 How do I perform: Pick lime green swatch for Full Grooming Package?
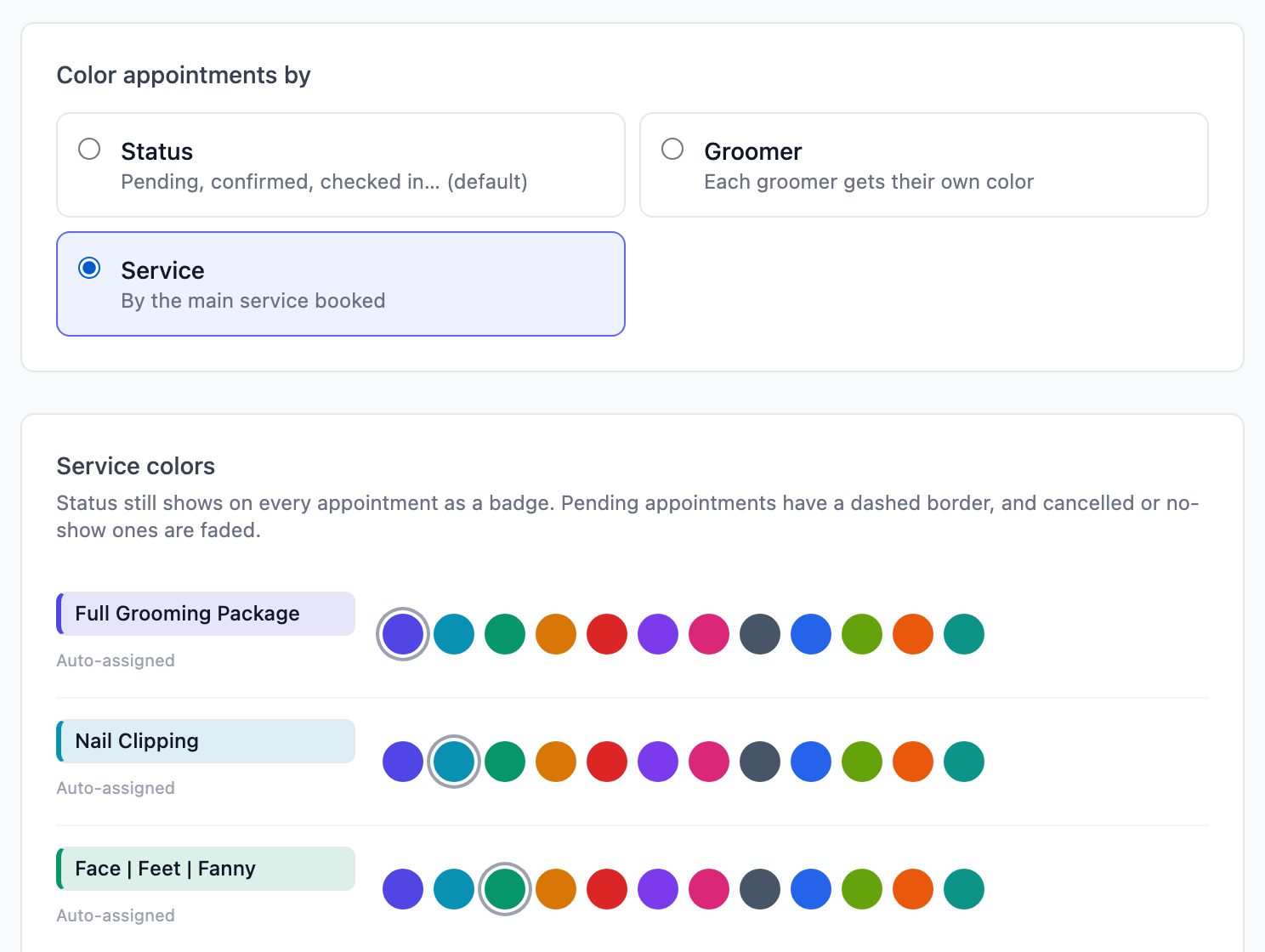click(862, 634)
